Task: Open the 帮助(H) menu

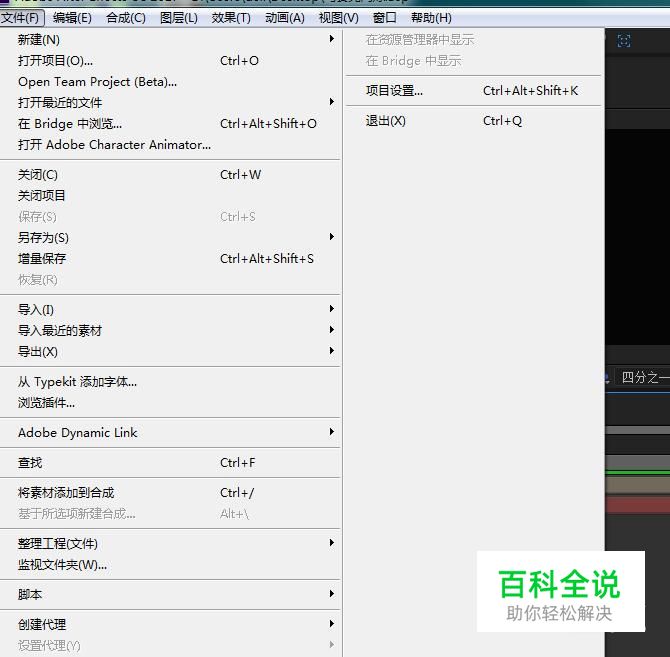Action: click(x=431, y=18)
